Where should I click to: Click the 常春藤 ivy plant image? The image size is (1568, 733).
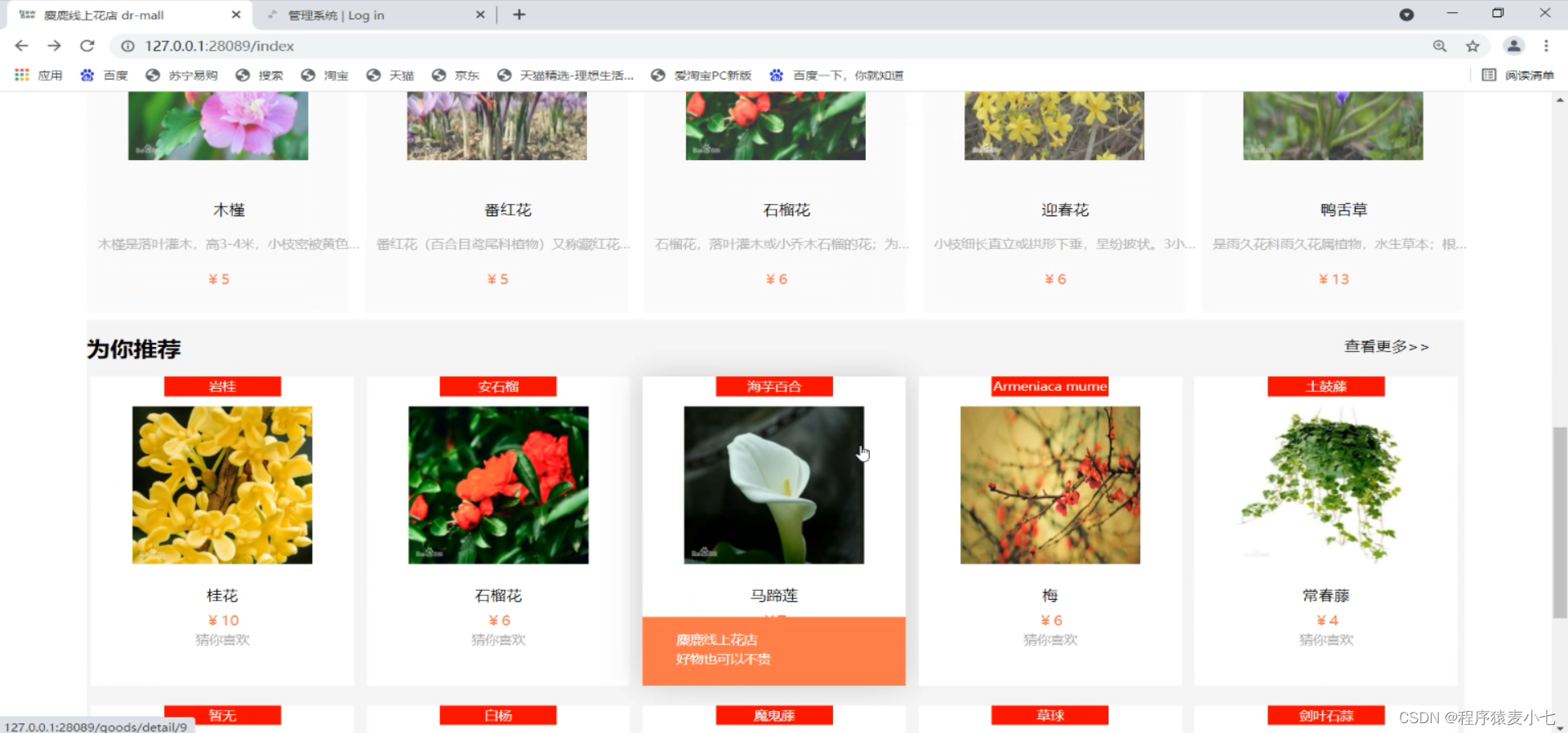click(1326, 485)
